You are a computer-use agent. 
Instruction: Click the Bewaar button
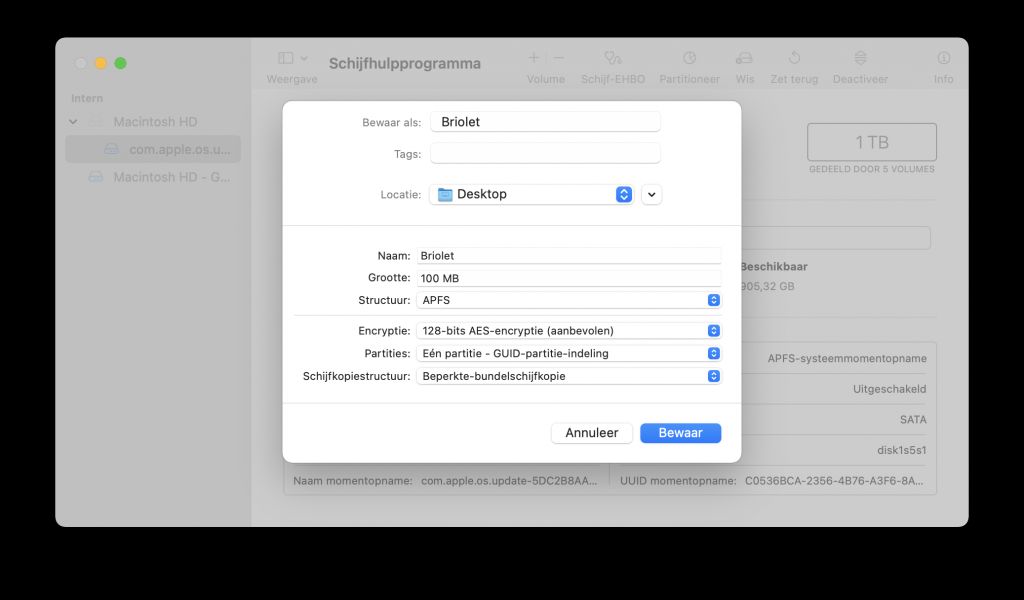point(680,432)
